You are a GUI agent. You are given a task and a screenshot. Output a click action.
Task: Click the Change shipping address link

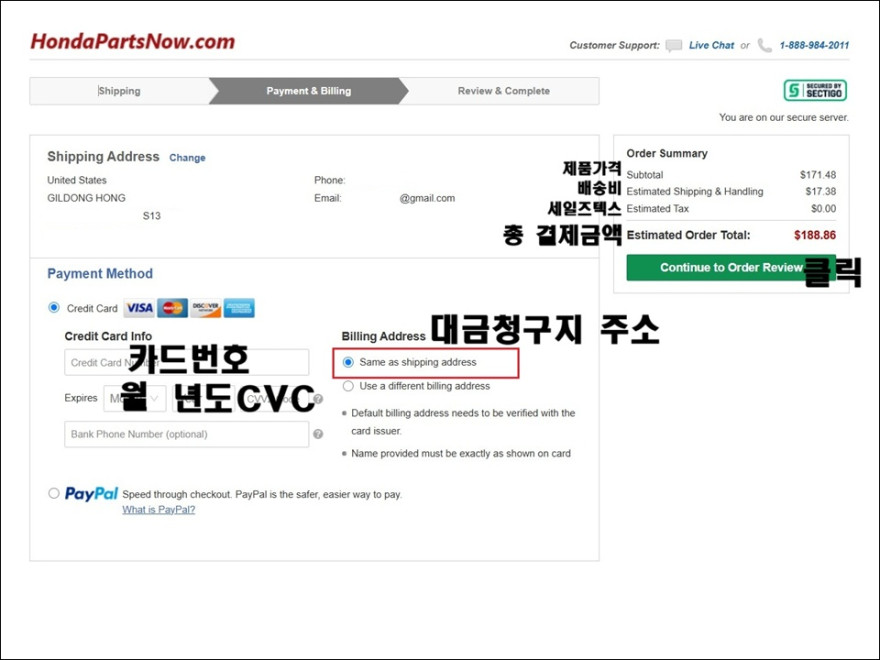point(187,158)
